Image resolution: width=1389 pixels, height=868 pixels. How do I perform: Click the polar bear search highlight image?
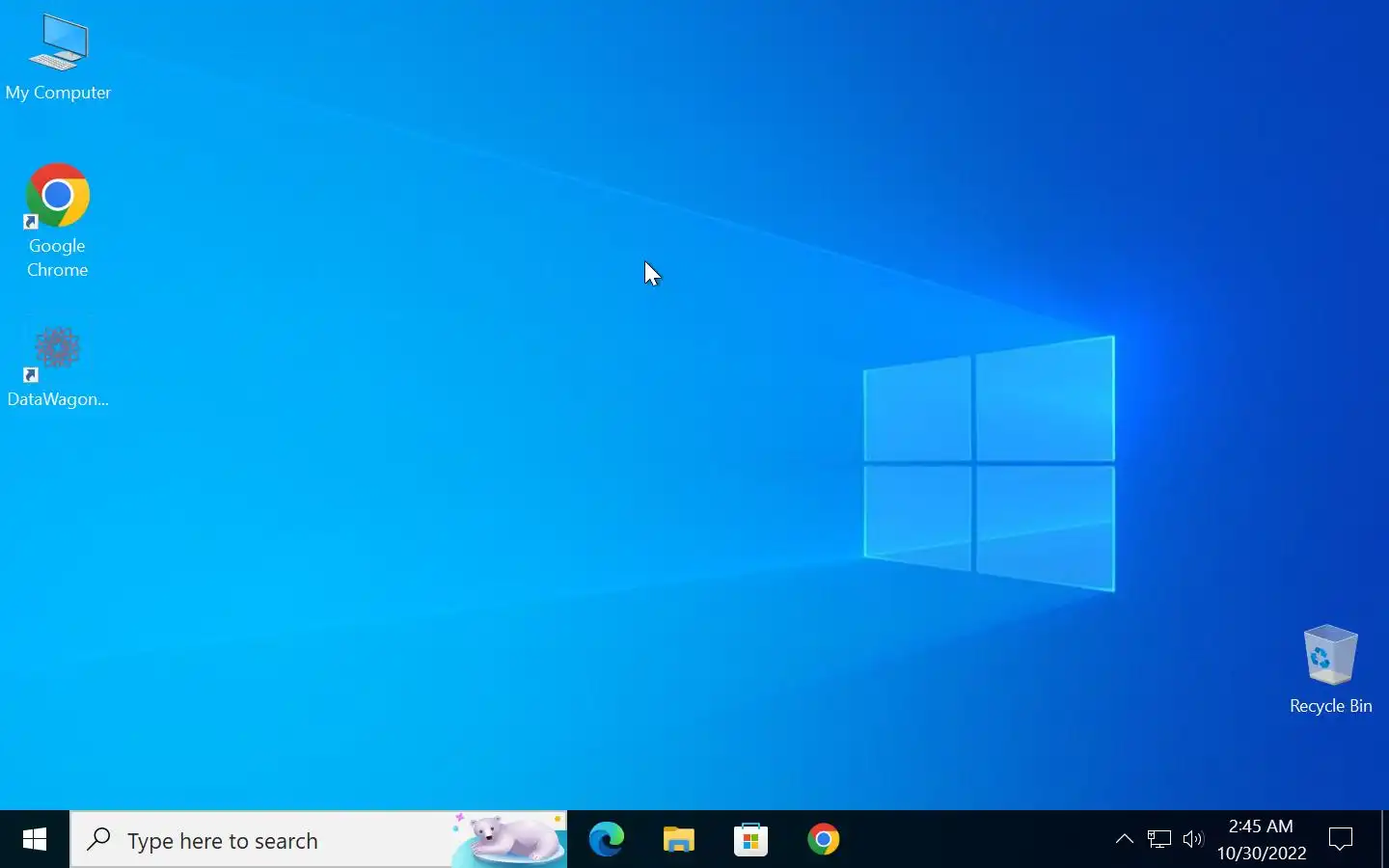tap(508, 839)
